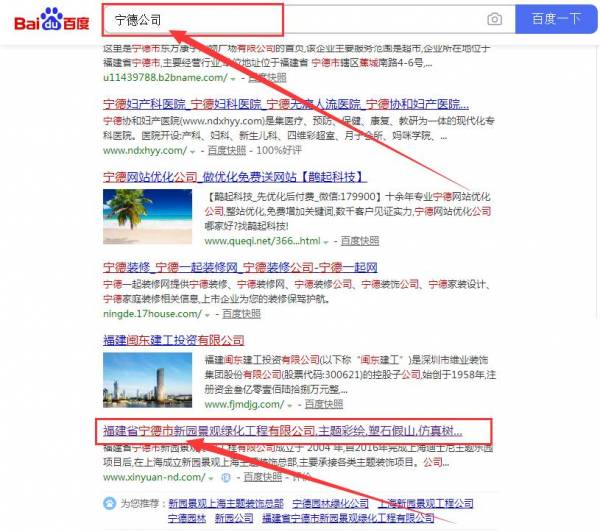Viewport: 600px width, 532px height.
Task: Click the verified badge icon beside xinyuan-nd.com
Action: [226, 478]
